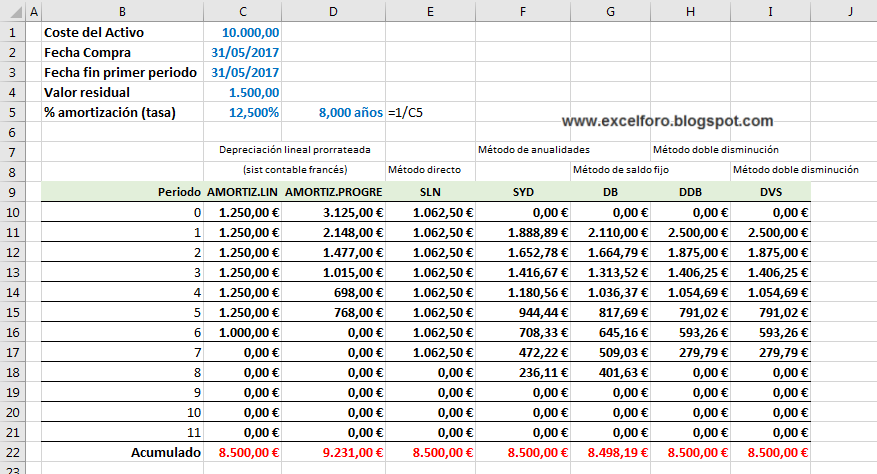Select the 236,11 € cell
The width and height of the screenshot is (877, 474).
(x=523, y=373)
